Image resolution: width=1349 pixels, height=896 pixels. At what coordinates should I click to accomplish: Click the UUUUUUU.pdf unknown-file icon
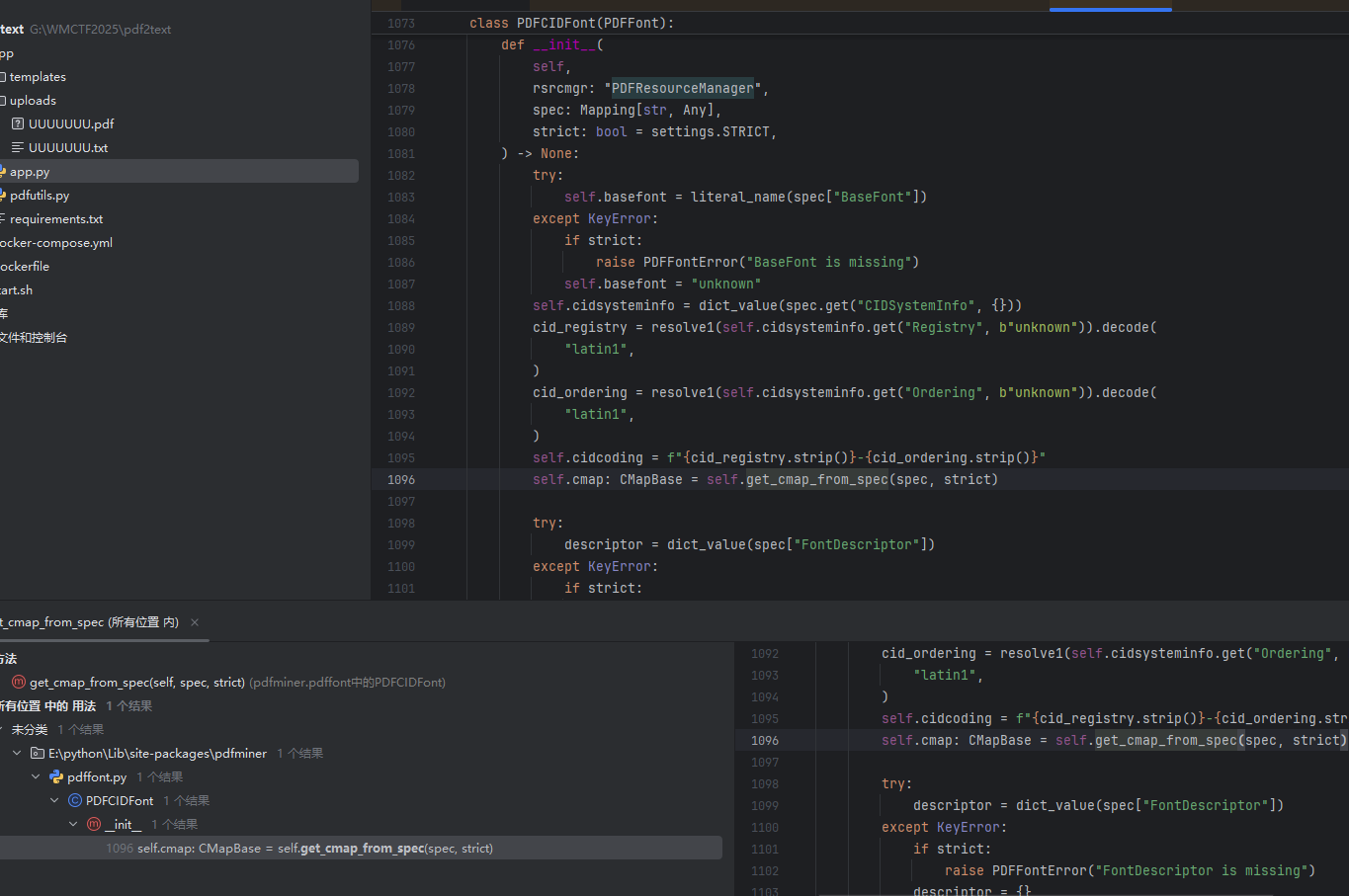click(x=18, y=123)
